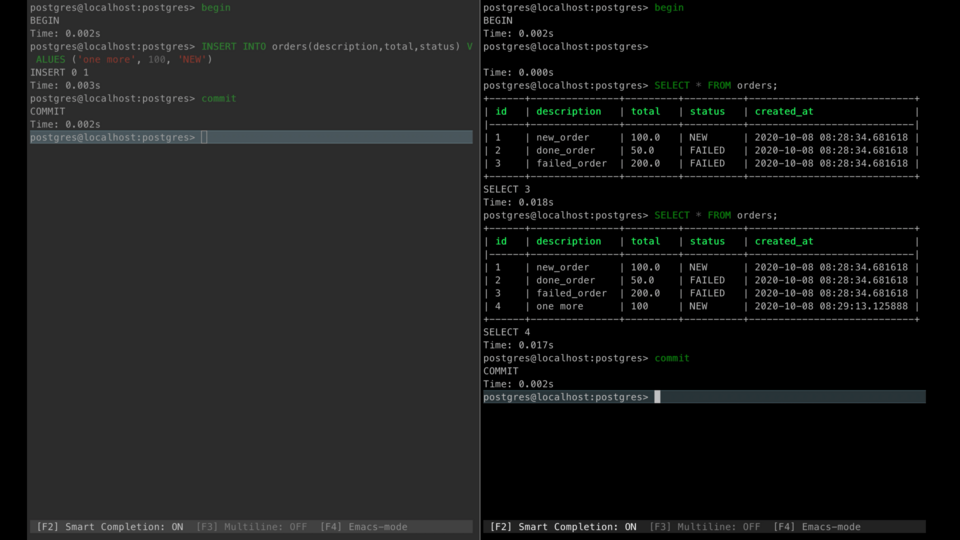Image resolution: width=960 pixels, height=540 pixels.
Task: Focus the active prompt line in right terminal
Action: pos(704,397)
